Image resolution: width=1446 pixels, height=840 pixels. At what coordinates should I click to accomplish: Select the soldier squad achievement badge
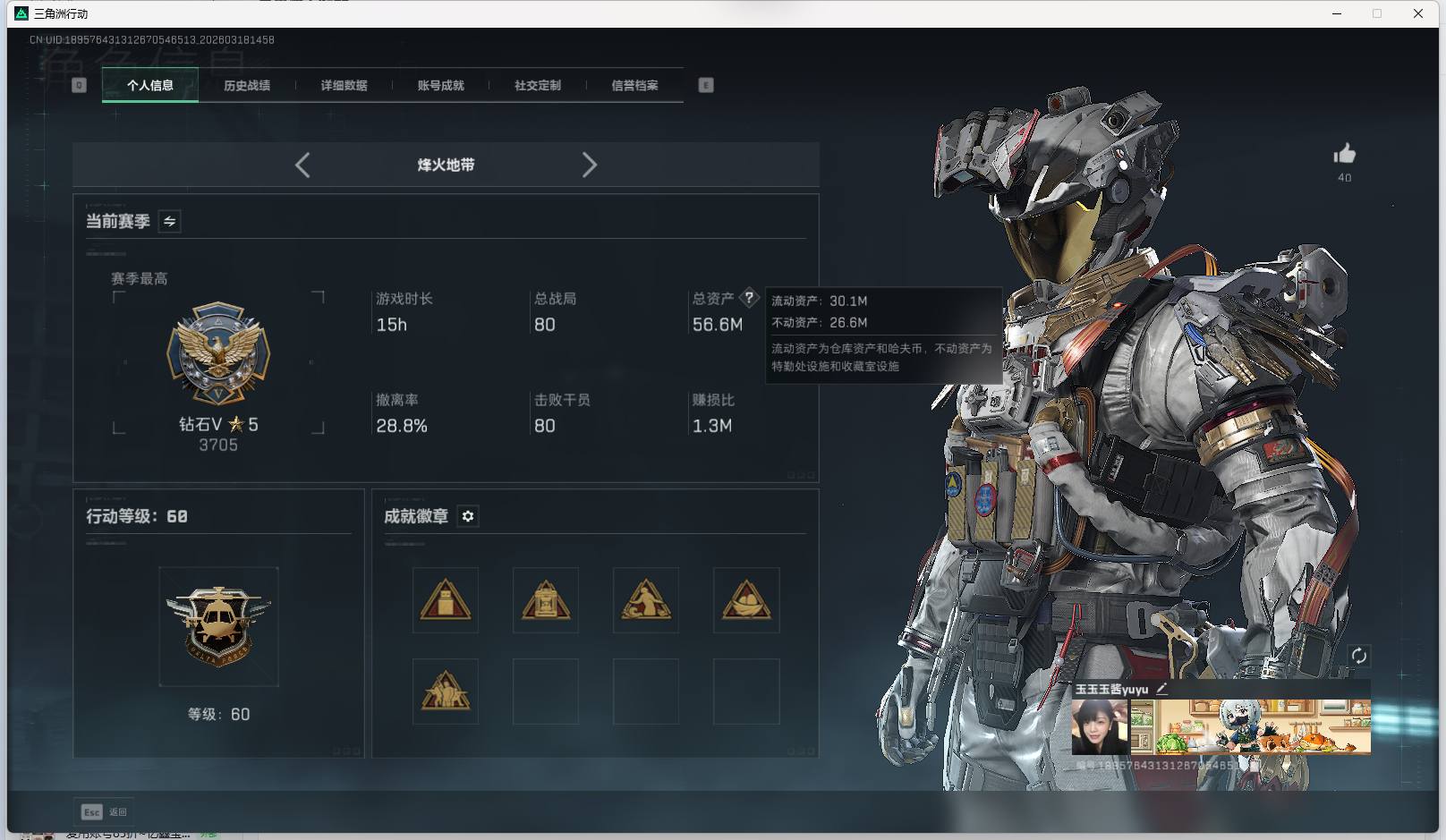pyautogui.click(x=446, y=692)
